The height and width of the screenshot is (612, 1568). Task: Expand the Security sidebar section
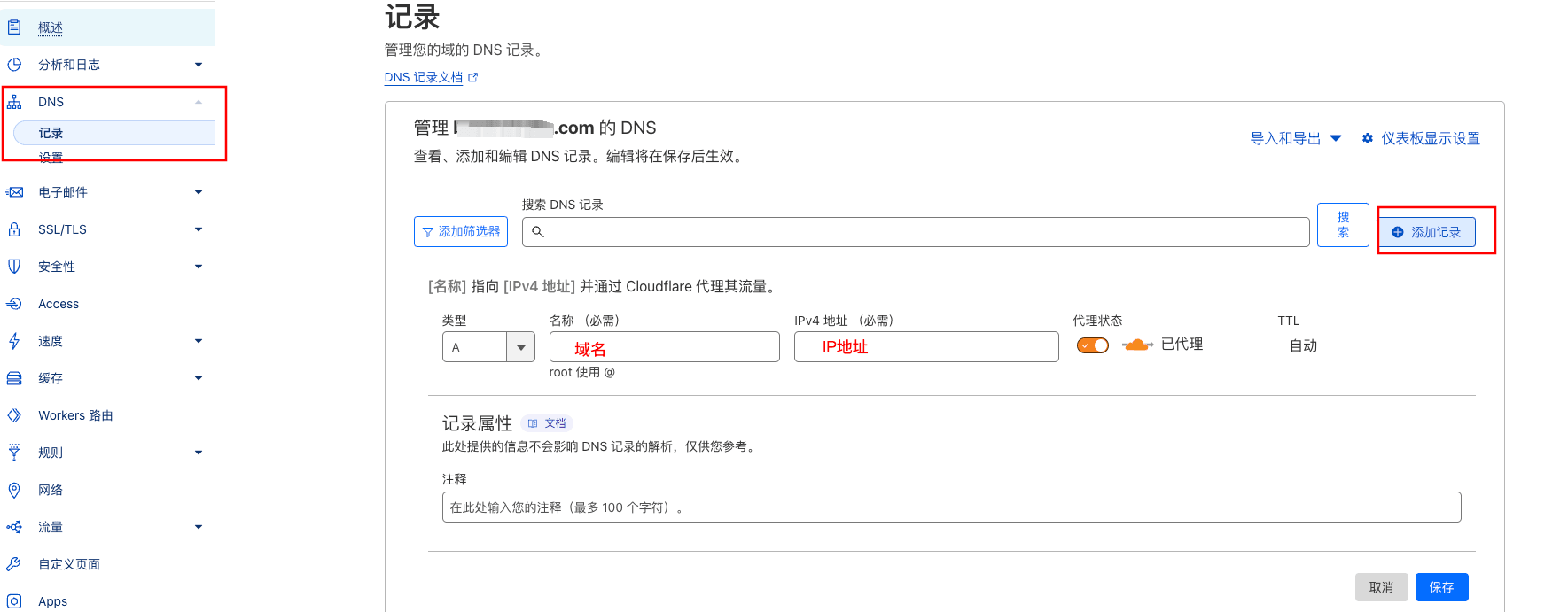pyautogui.click(x=199, y=267)
